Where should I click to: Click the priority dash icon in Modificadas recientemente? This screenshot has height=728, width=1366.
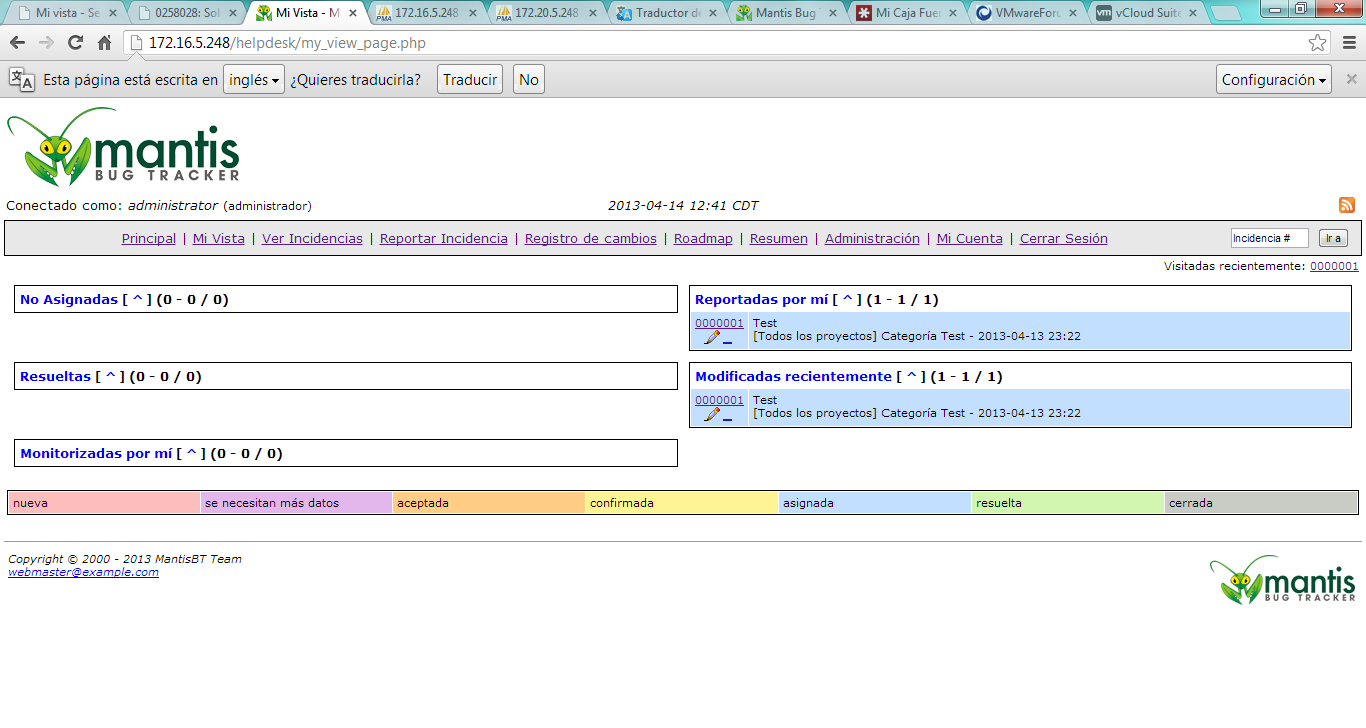pyautogui.click(x=727, y=419)
